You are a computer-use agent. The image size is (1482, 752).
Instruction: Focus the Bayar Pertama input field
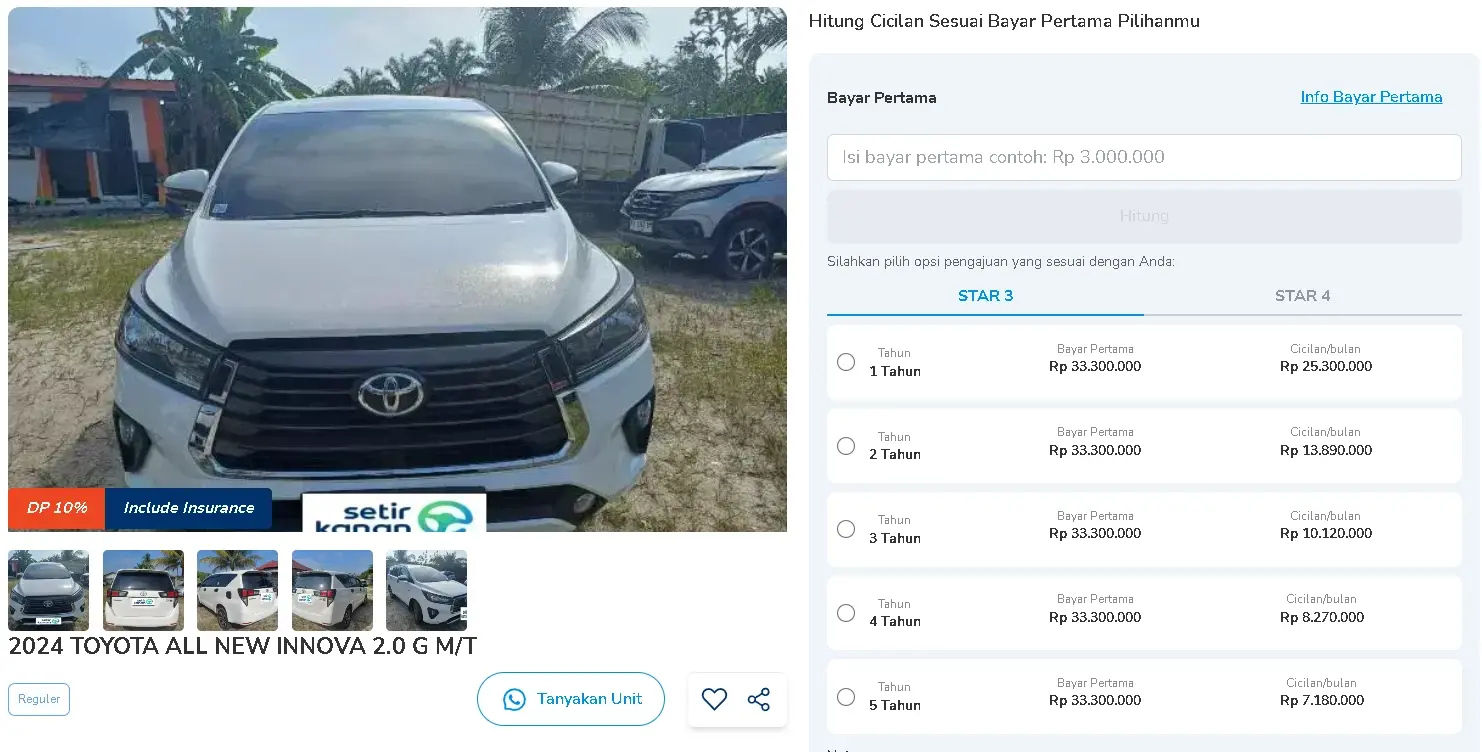point(1144,157)
